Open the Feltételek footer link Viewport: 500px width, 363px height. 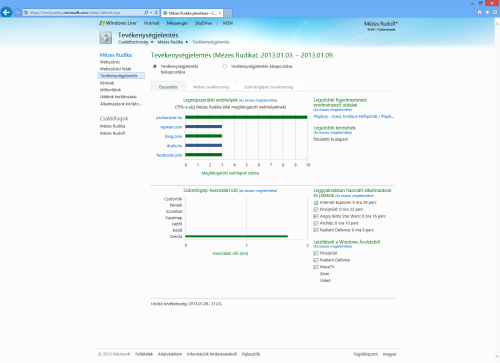144,354
